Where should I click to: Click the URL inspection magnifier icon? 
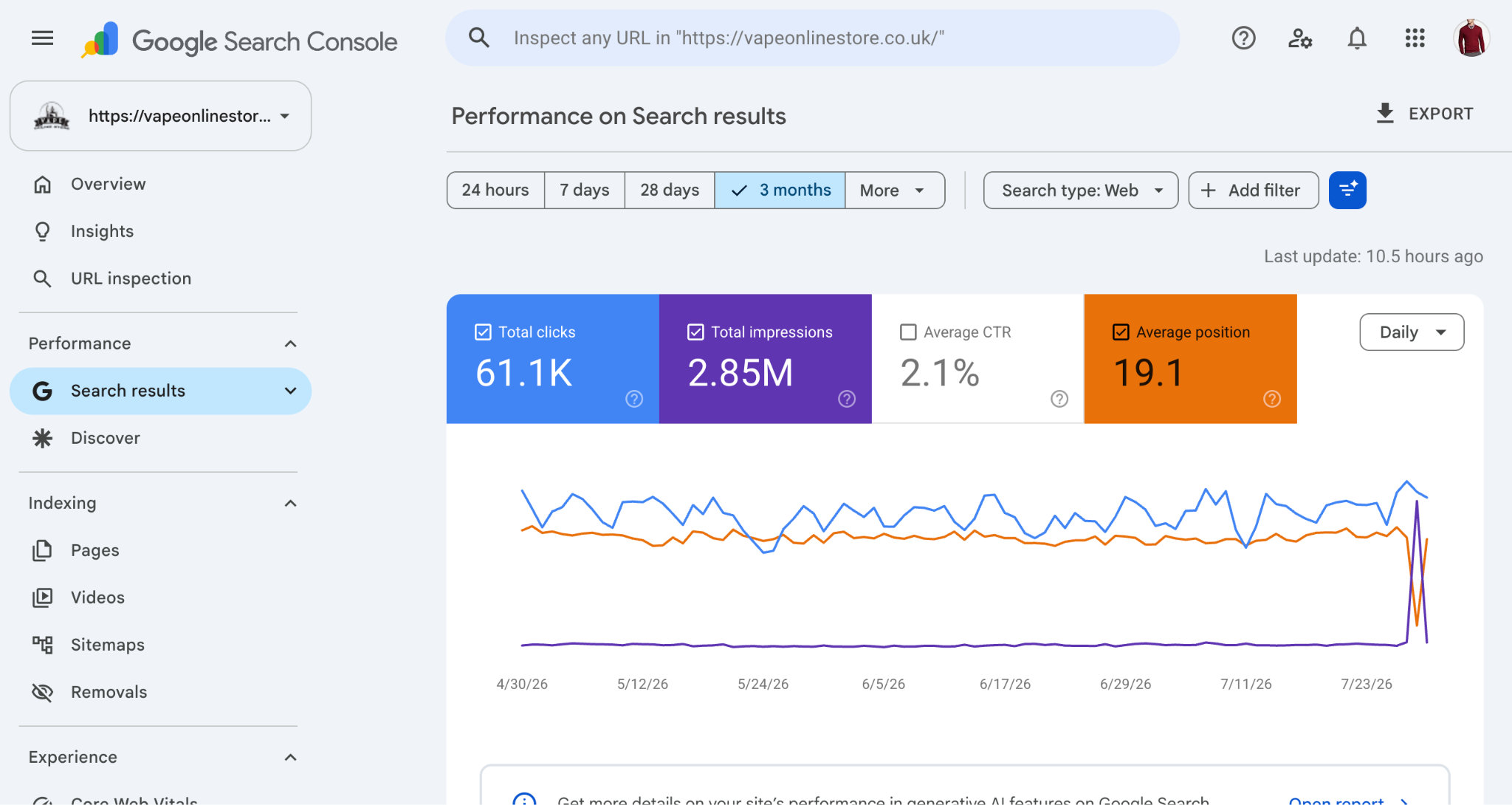pyautogui.click(x=43, y=278)
